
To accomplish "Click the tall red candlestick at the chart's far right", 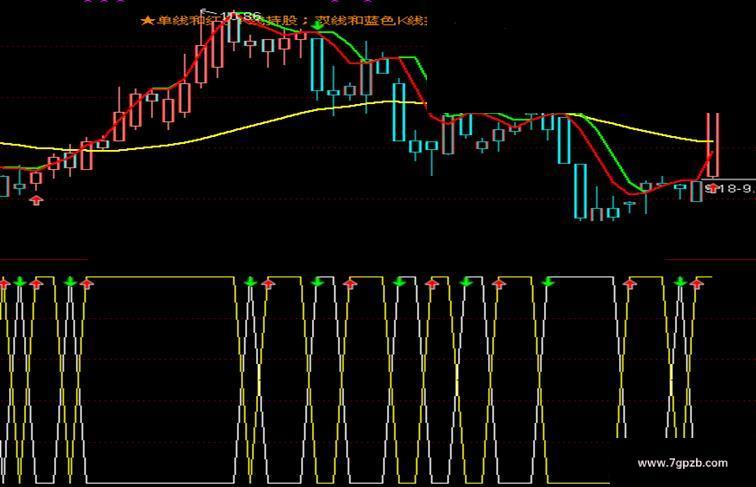I will tap(713, 146).
